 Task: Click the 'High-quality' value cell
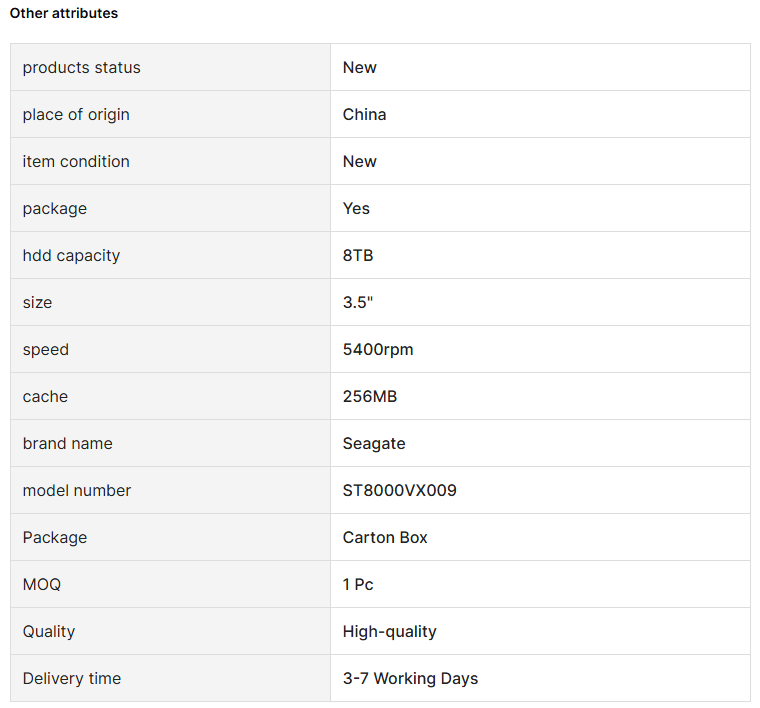coord(390,632)
